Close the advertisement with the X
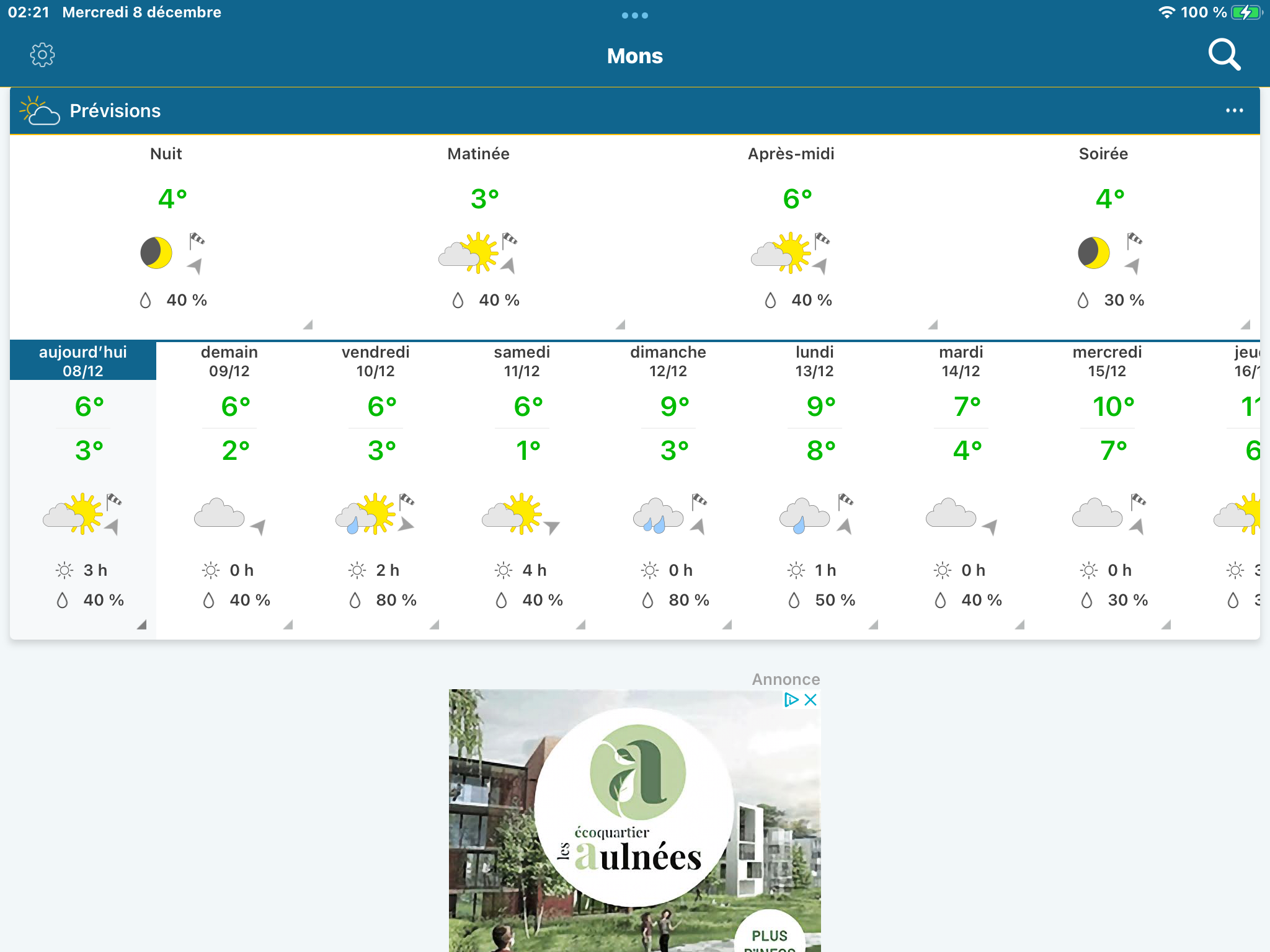This screenshot has height=952, width=1270. (810, 700)
